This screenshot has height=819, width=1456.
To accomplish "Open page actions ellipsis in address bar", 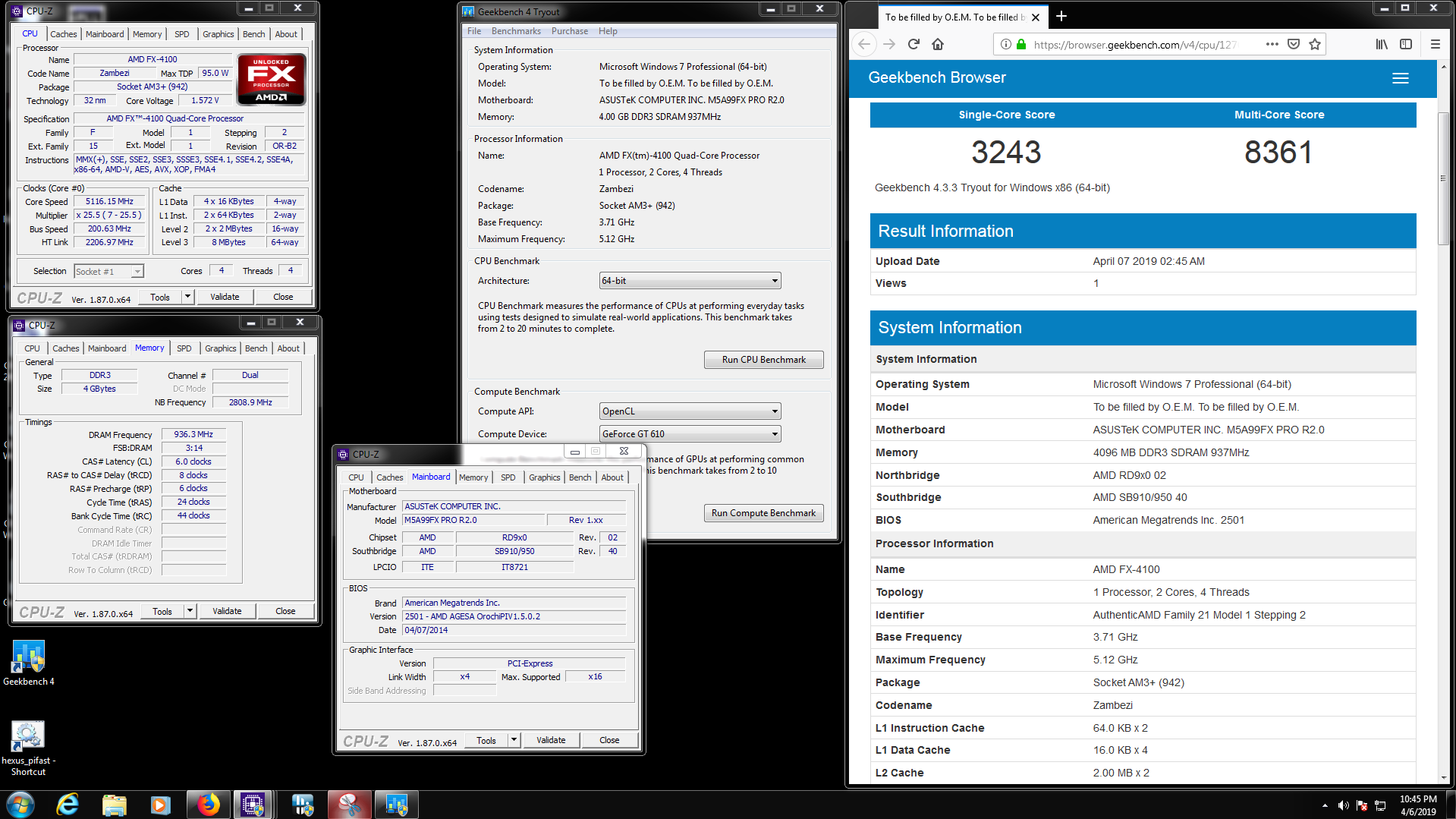I will (x=1272, y=44).
